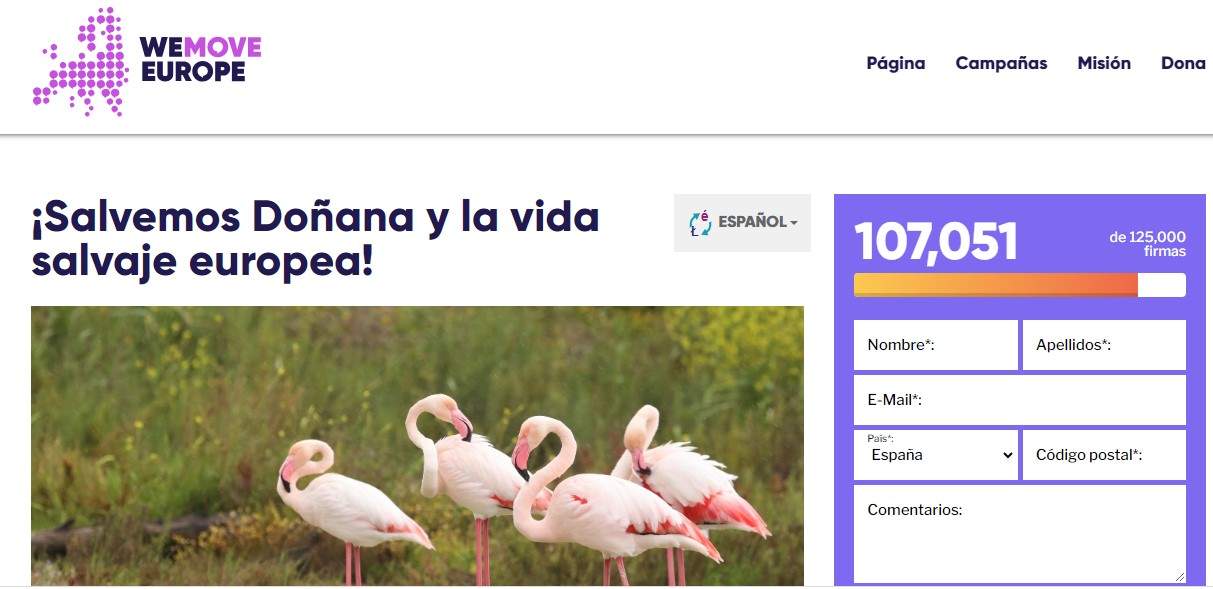Click the 107,051 signature counter

coord(936,242)
